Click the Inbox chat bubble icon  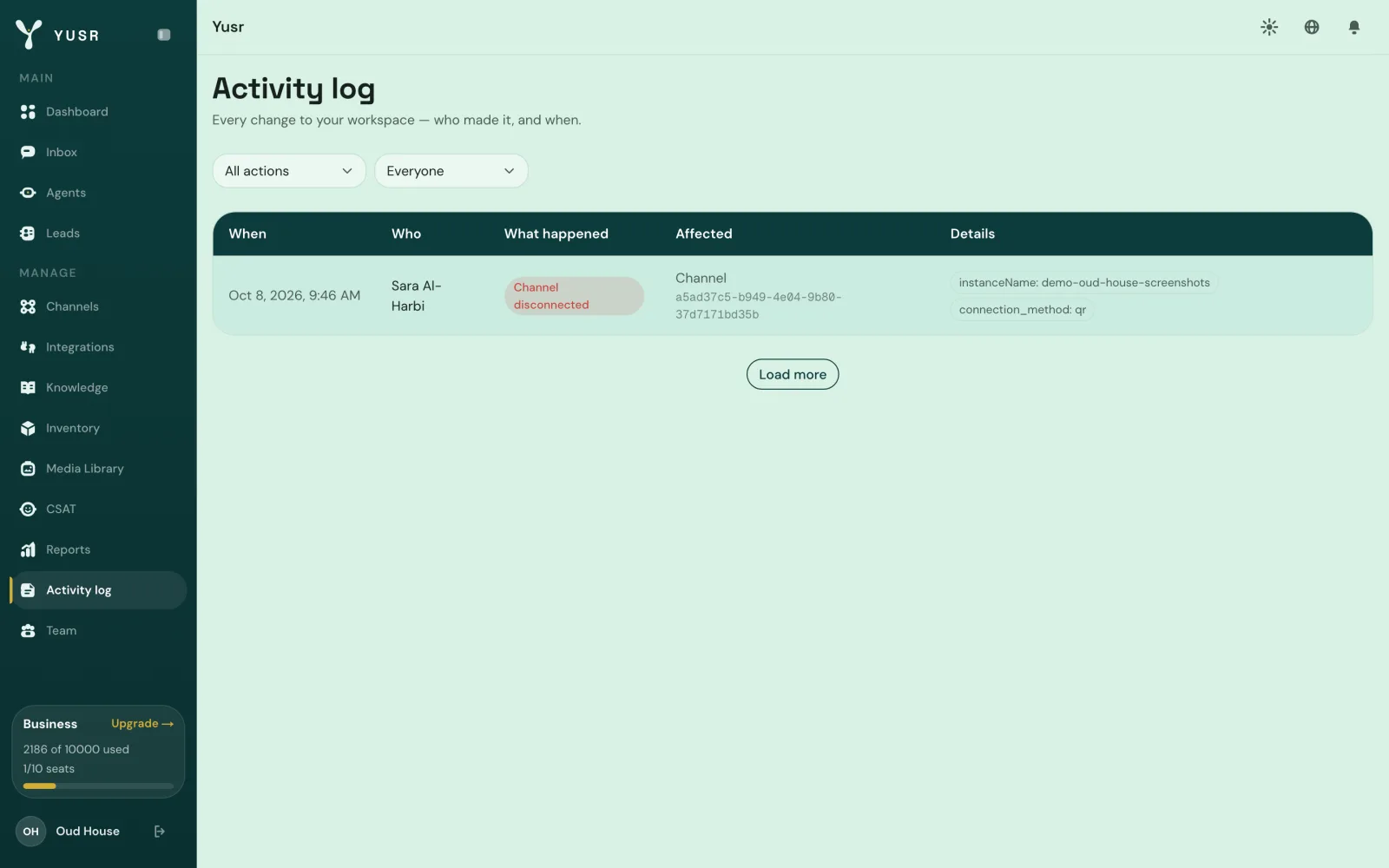point(28,152)
